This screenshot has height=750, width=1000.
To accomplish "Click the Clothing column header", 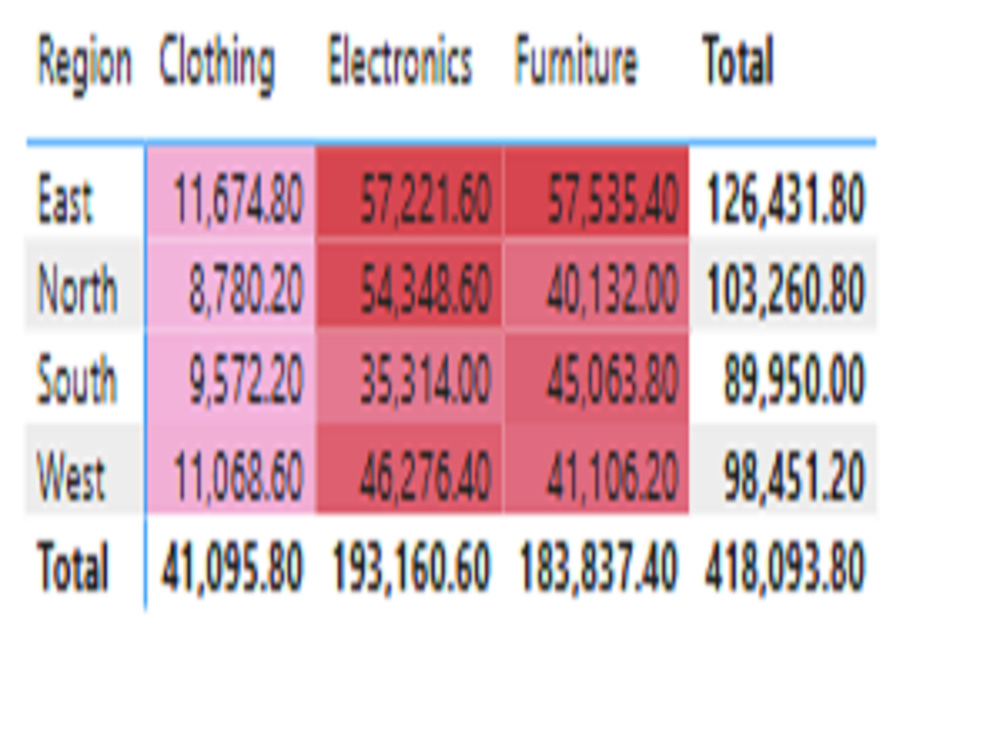I will [x=217, y=64].
